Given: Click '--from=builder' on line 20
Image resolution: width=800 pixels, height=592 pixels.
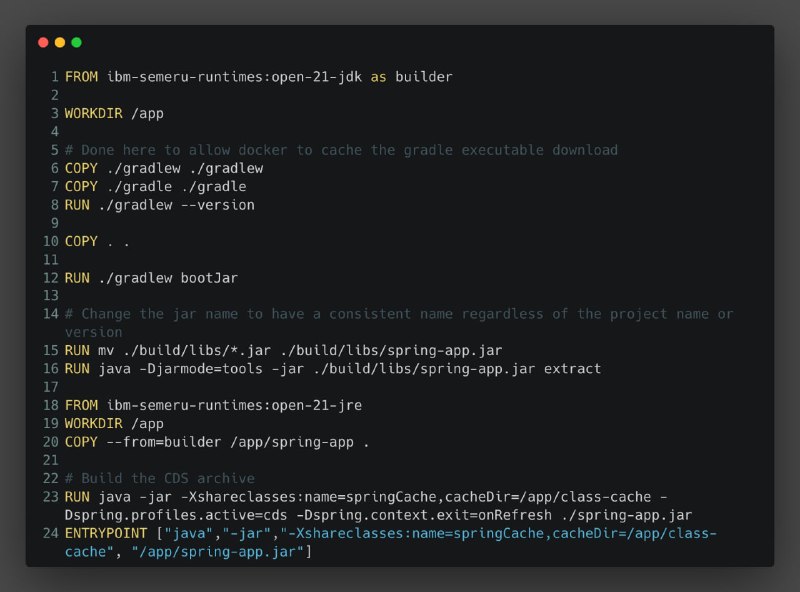Looking at the screenshot, I should pyautogui.click(x=164, y=442).
